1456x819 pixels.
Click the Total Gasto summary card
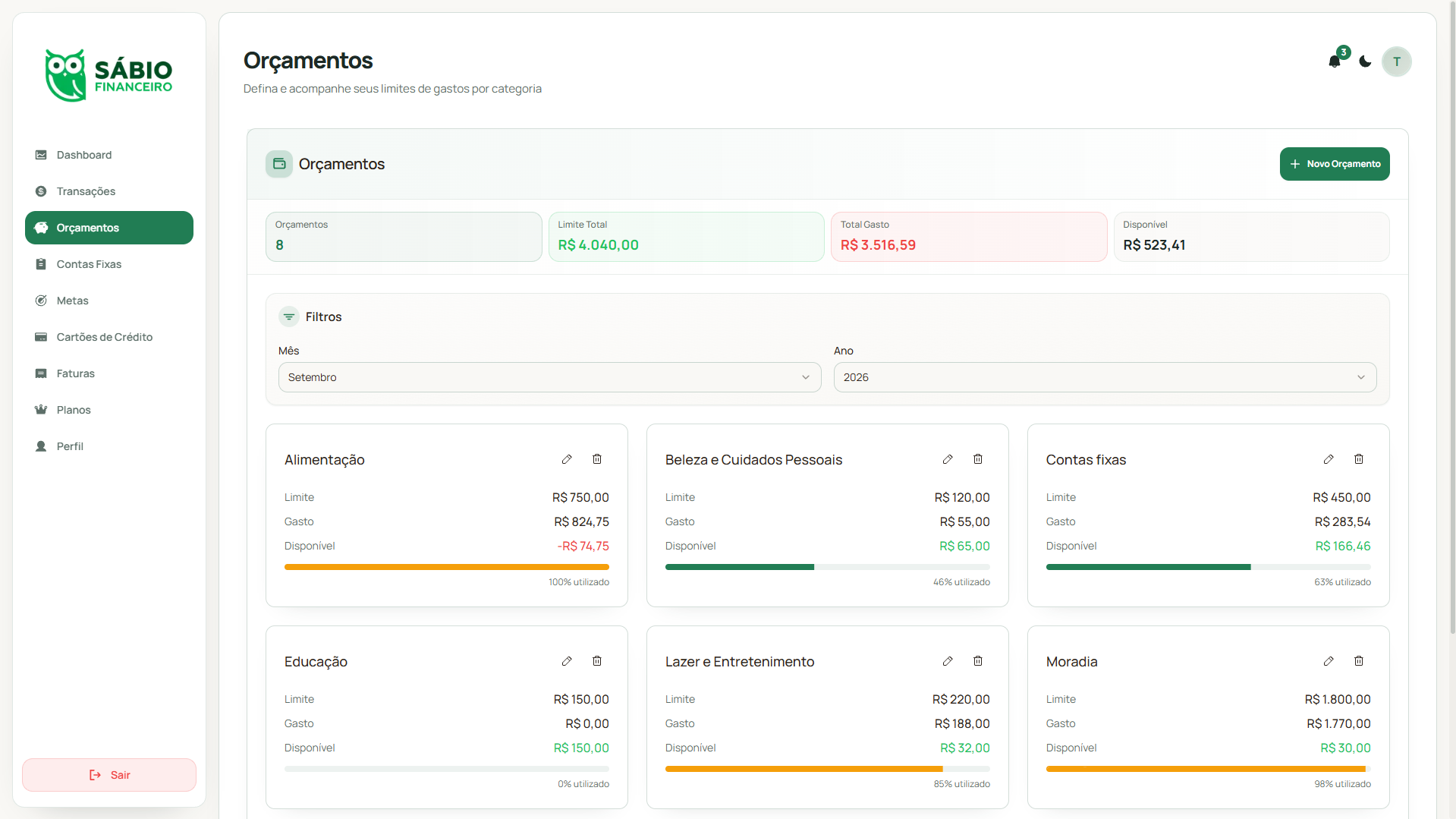[969, 237]
